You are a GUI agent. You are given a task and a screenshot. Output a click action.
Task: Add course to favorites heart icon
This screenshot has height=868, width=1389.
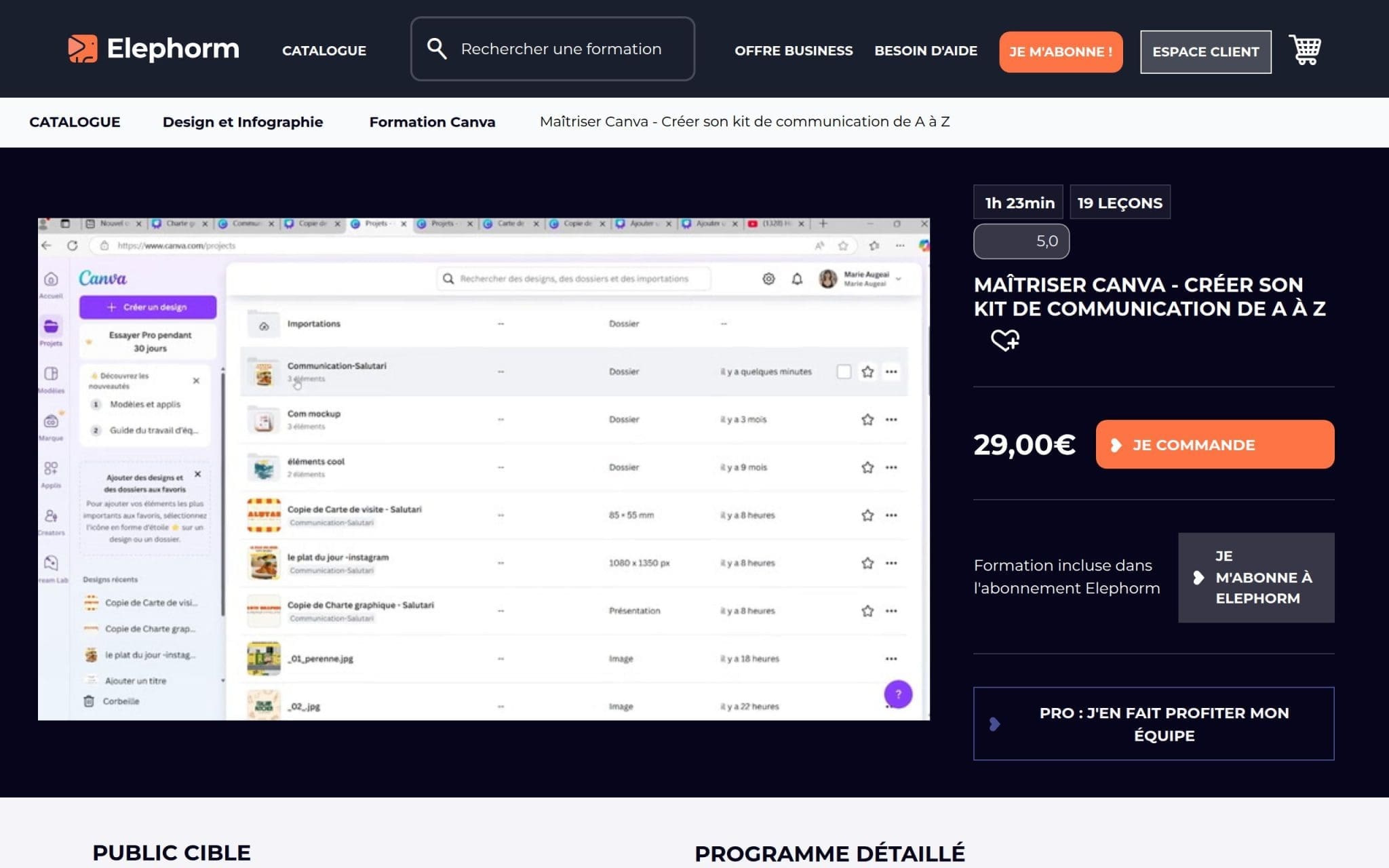pyautogui.click(x=1005, y=340)
